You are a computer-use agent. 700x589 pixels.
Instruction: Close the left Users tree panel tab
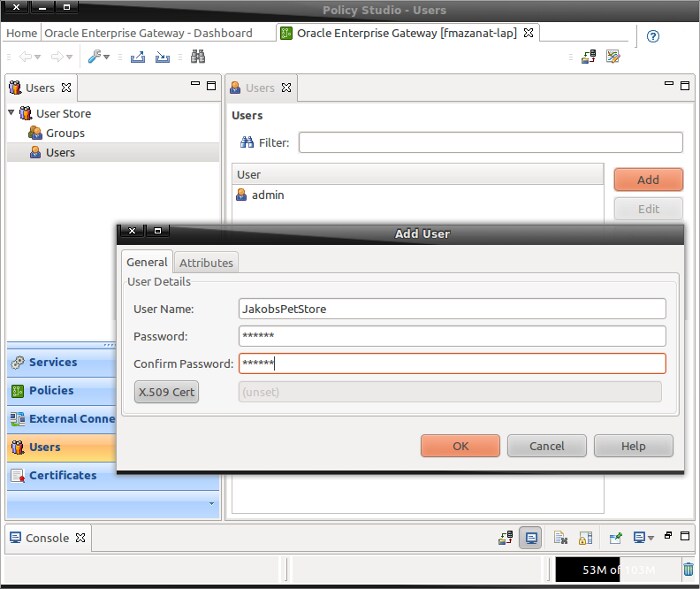(66, 88)
